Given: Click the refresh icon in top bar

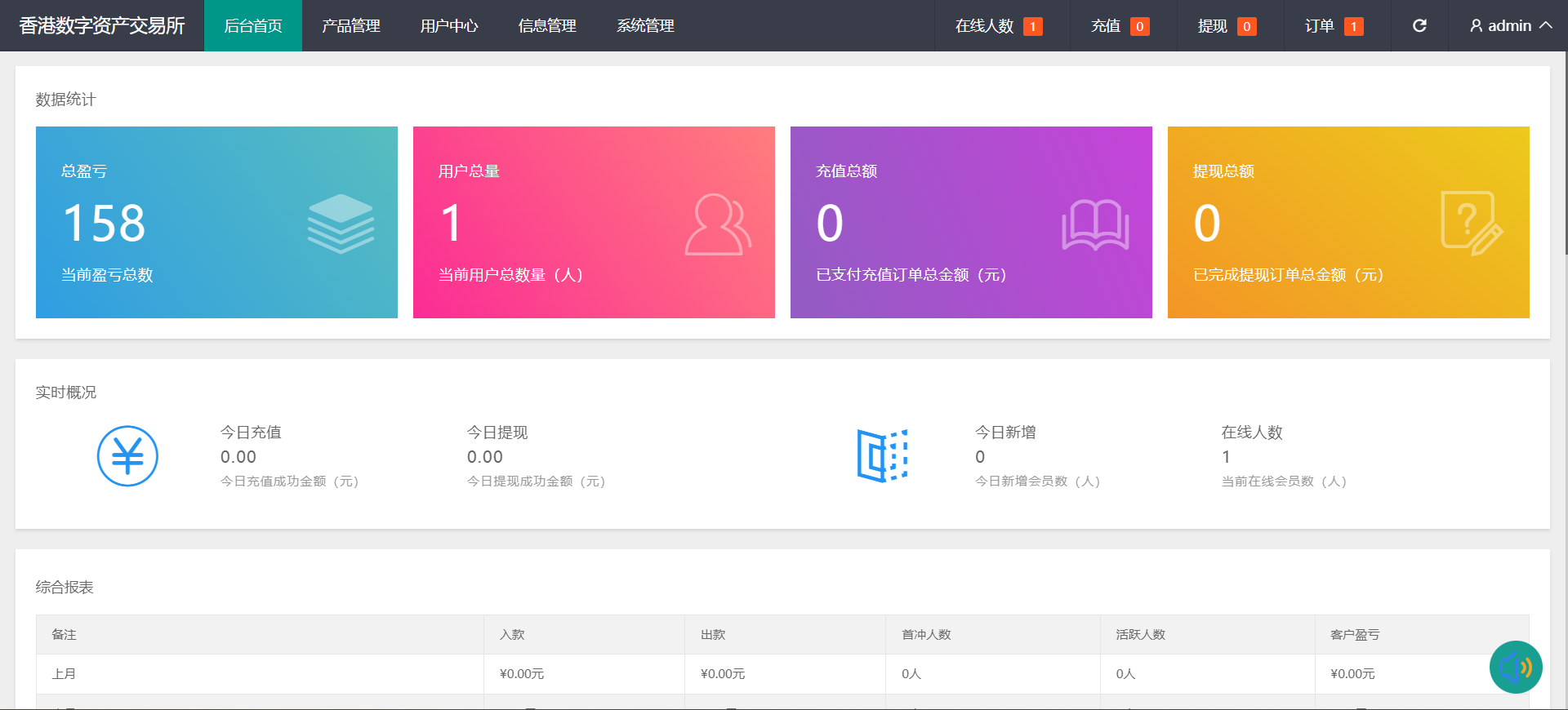Looking at the screenshot, I should (1419, 26).
